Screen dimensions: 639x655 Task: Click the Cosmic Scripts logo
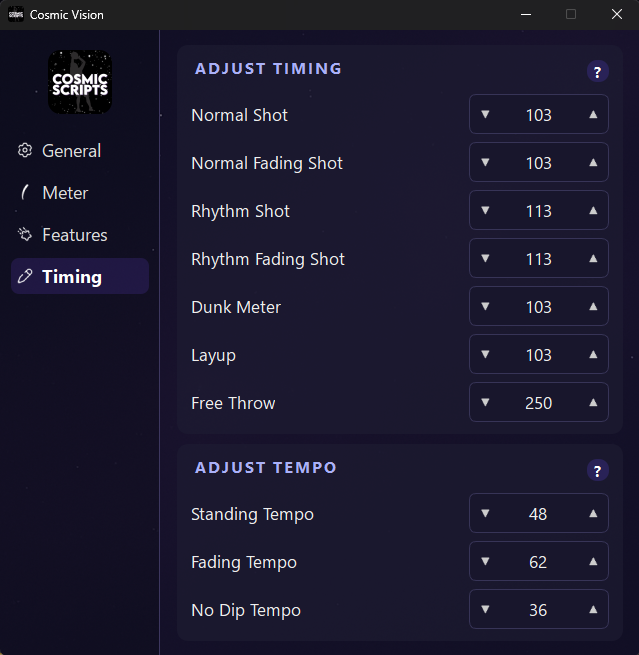[80, 82]
